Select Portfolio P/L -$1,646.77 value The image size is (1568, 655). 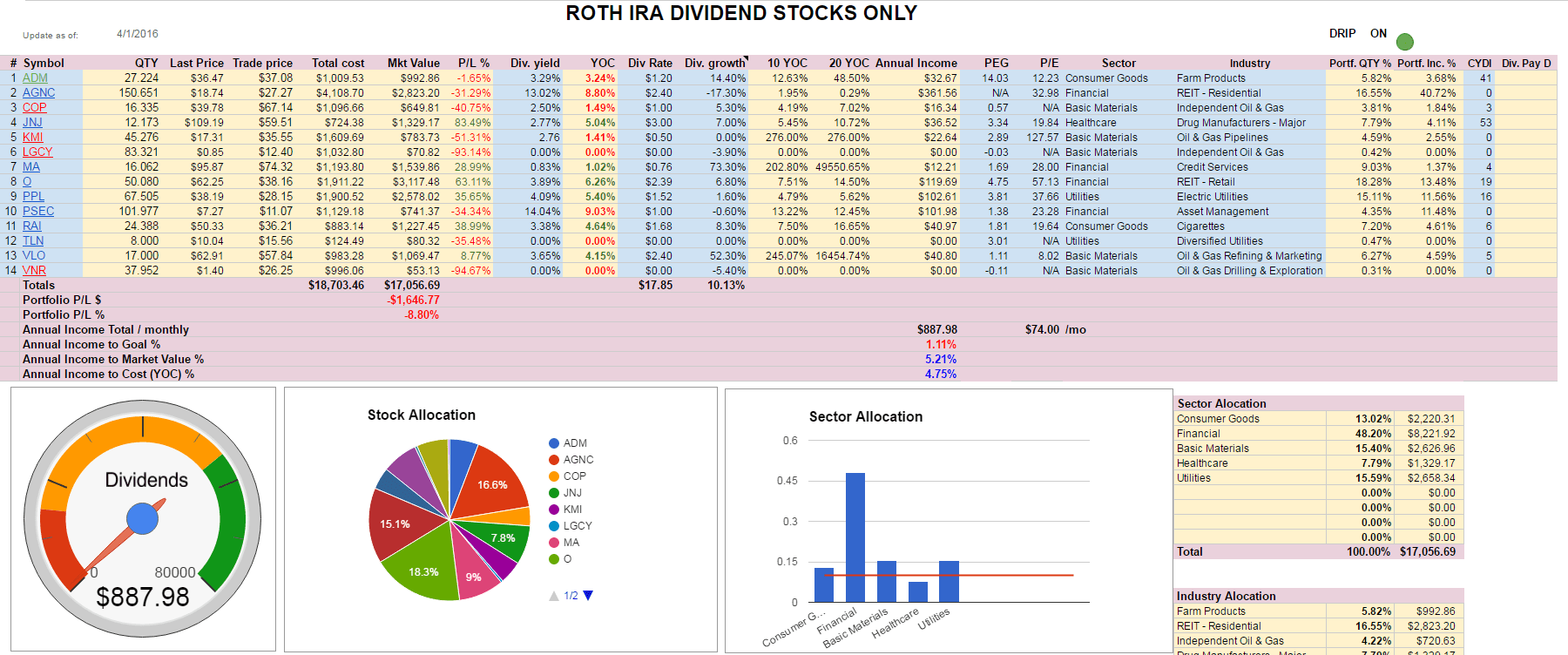coord(414,300)
